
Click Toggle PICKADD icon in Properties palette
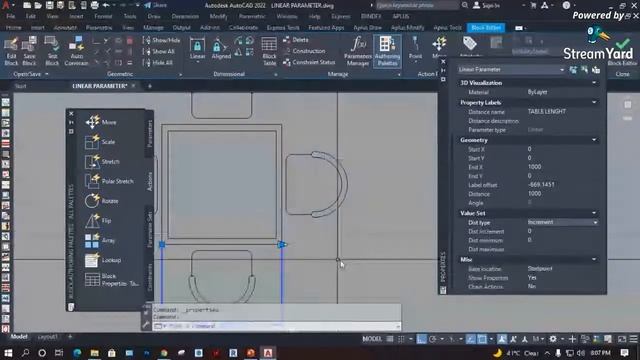point(573,70)
